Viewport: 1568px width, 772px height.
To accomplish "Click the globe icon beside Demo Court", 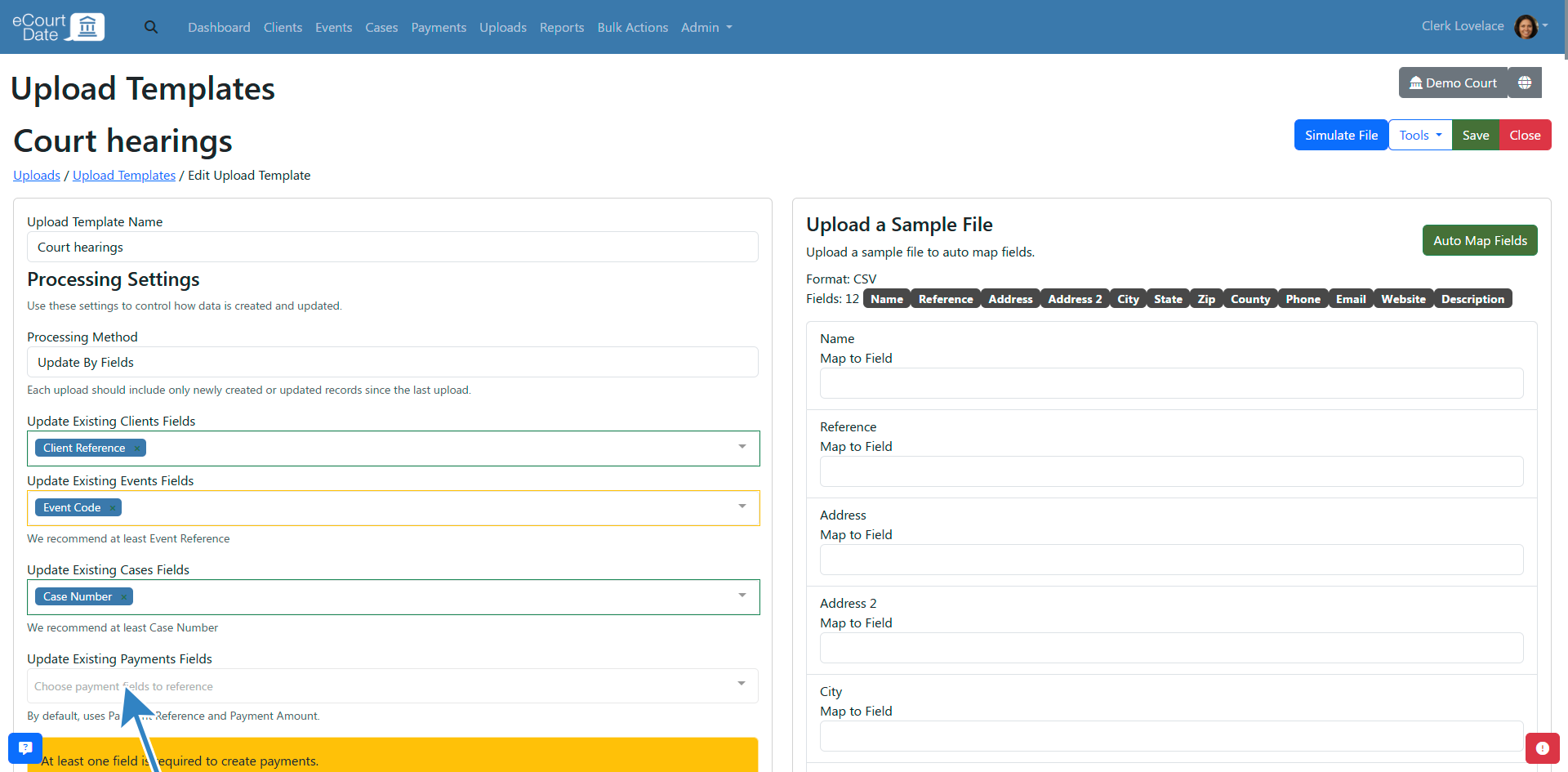I will click(x=1525, y=83).
